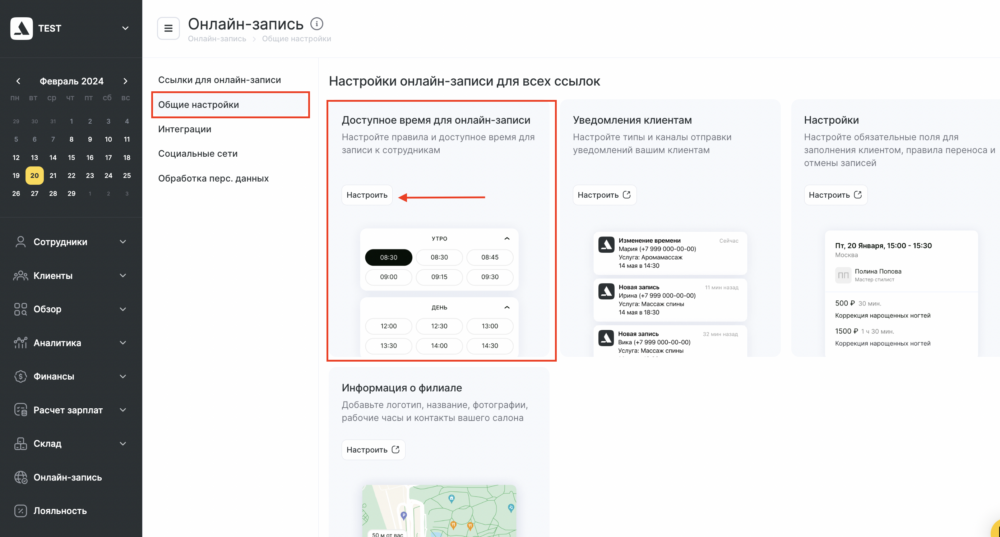Viewport: 1000px width, 537px height.
Task: Select the 13:00 time slot
Action: pos(490,326)
